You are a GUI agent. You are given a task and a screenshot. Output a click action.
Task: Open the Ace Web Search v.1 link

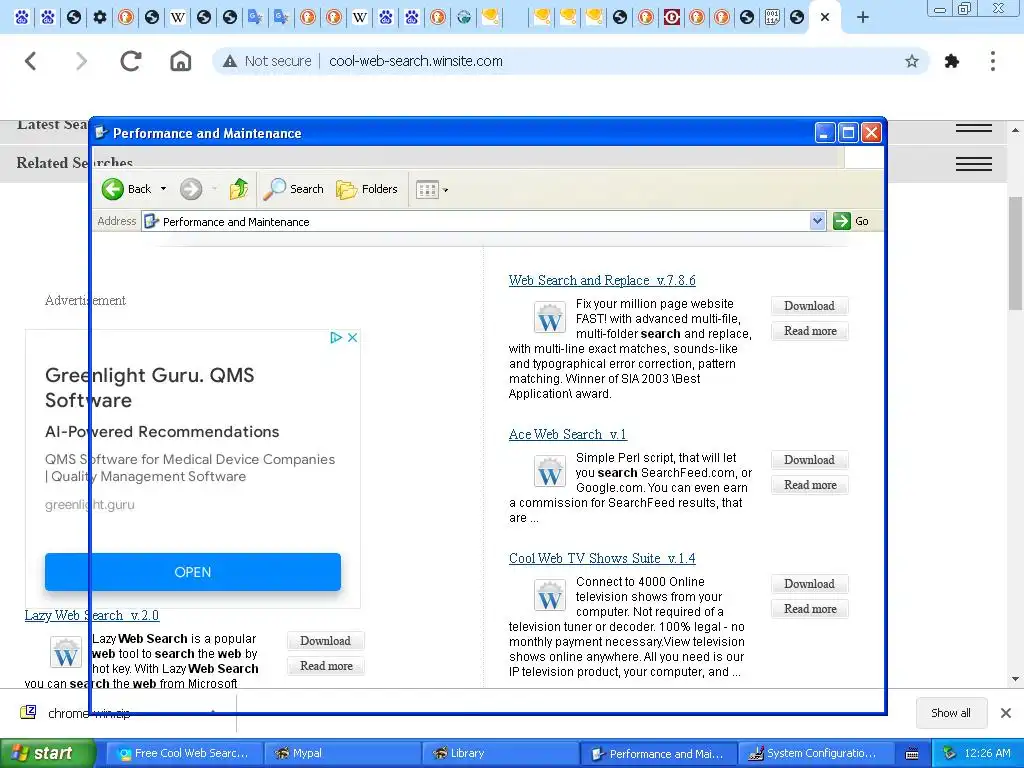(568, 434)
